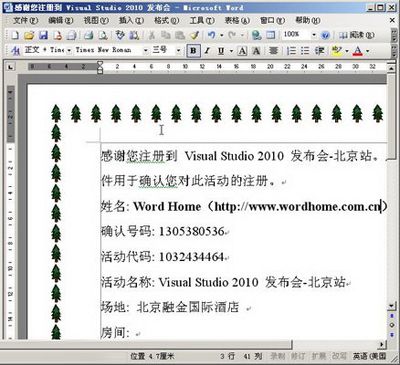The width and height of the screenshot is (400, 365).
Task: Click the increase indent icon
Action: coord(319,51)
